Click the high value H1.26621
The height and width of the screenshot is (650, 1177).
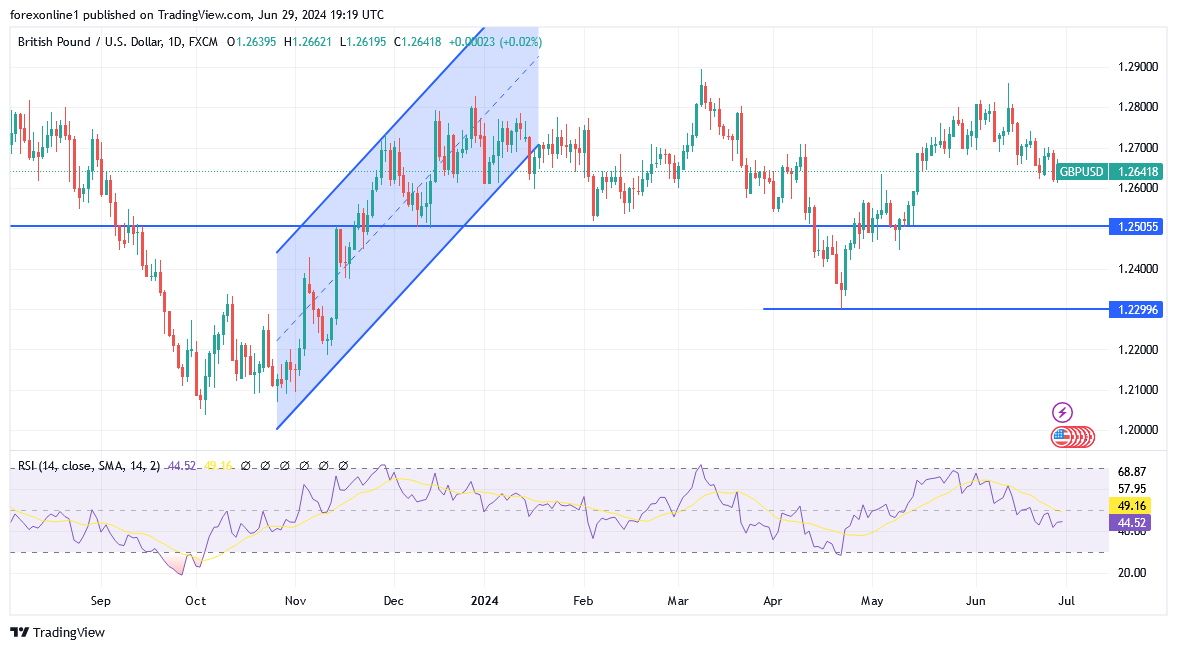308,42
